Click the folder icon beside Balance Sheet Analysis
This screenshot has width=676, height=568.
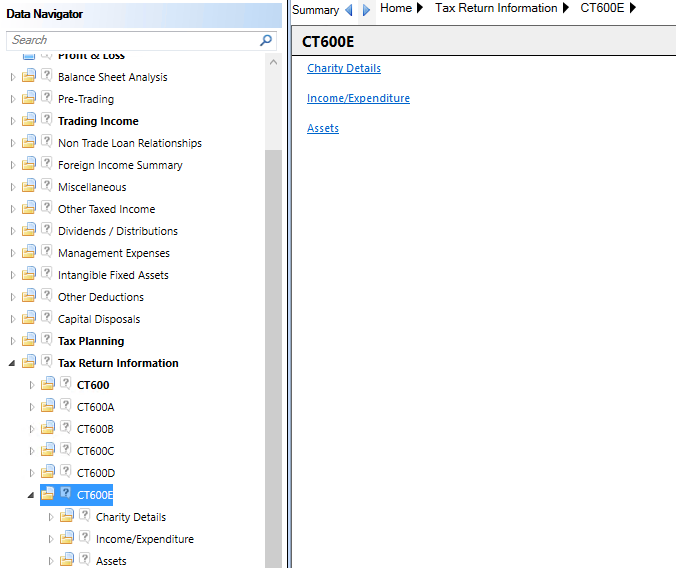[29, 76]
